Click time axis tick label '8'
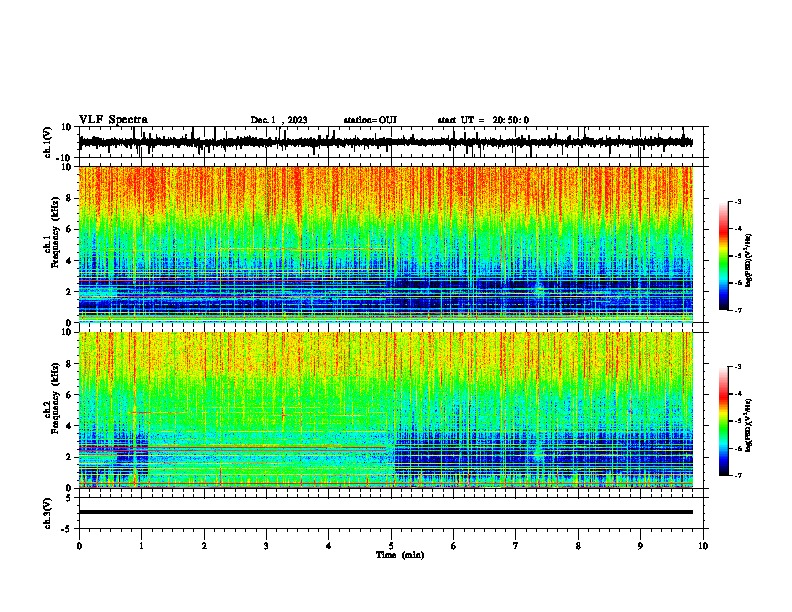 coord(578,546)
